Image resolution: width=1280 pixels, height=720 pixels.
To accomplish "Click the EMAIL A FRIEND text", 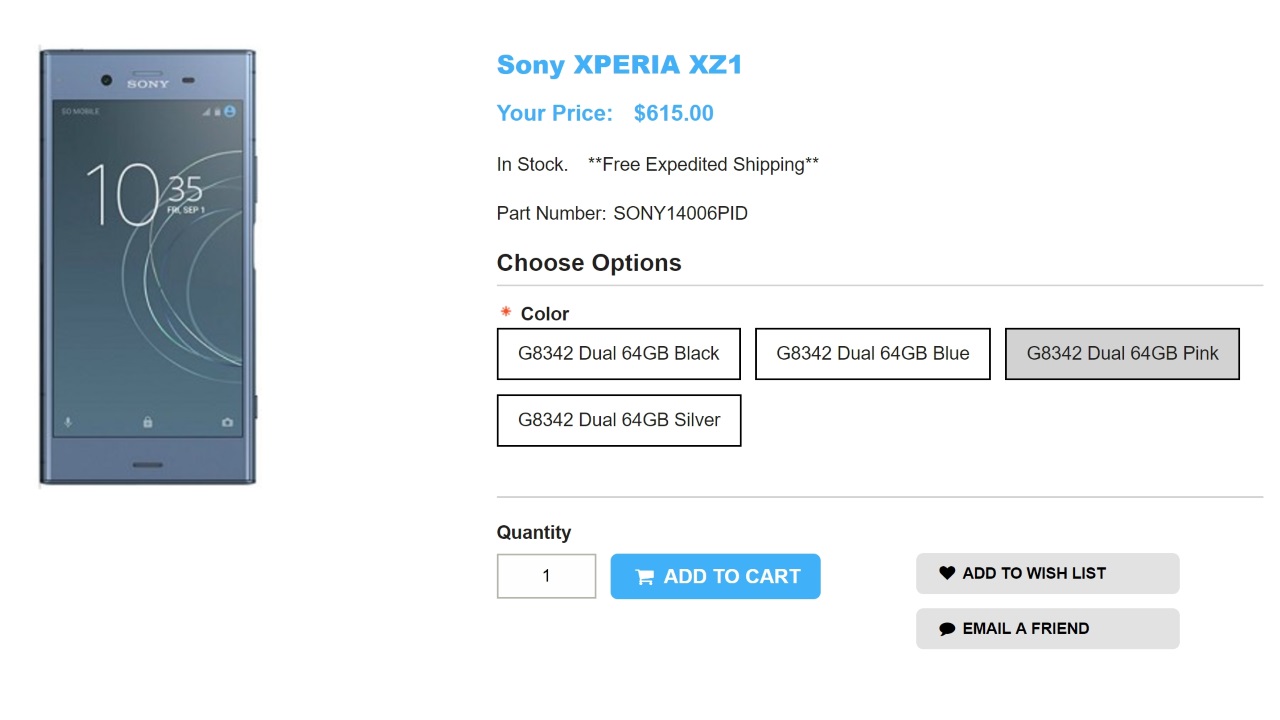I will tap(1026, 629).
